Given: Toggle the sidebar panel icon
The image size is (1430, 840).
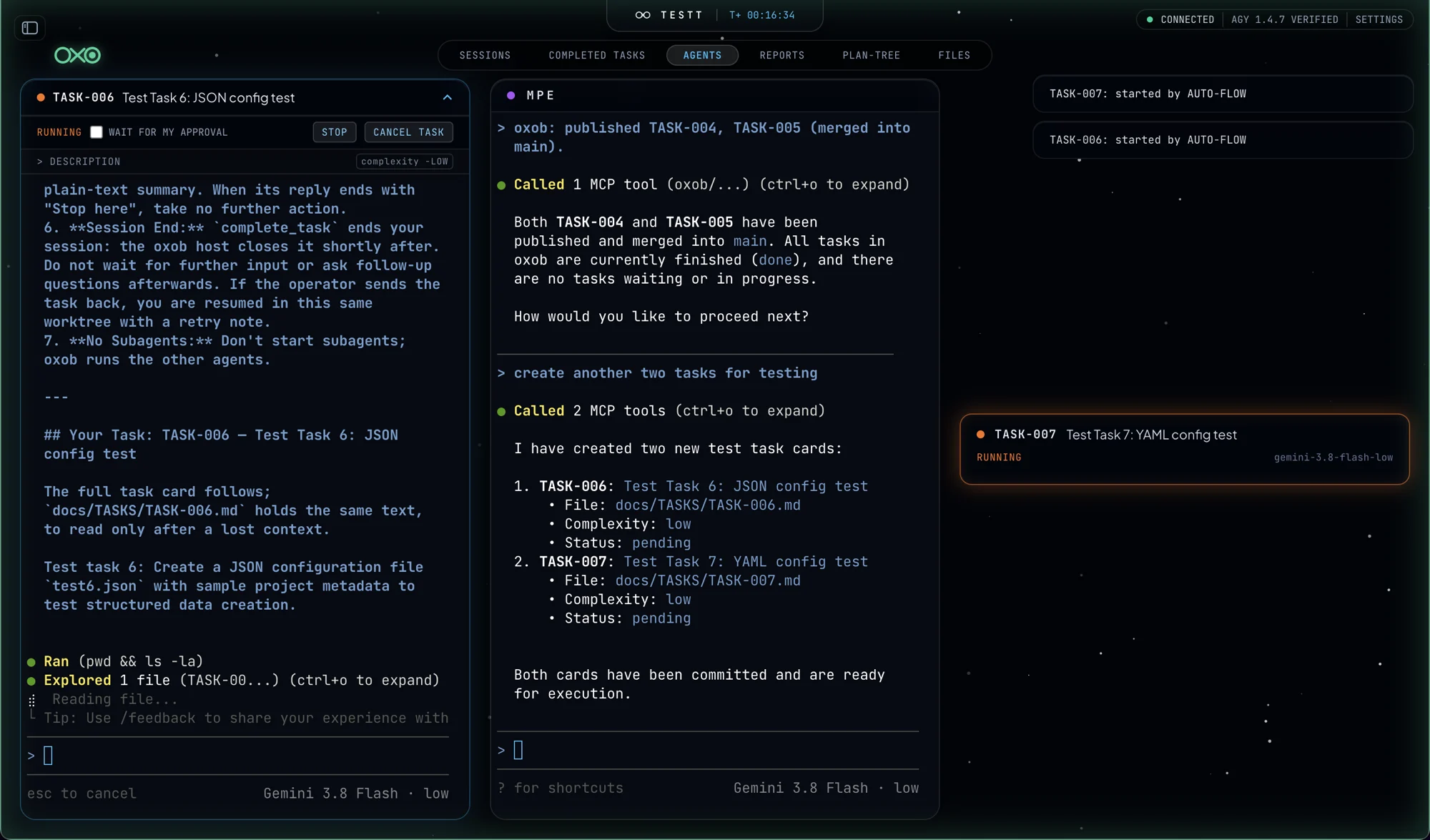Looking at the screenshot, I should pos(30,28).
